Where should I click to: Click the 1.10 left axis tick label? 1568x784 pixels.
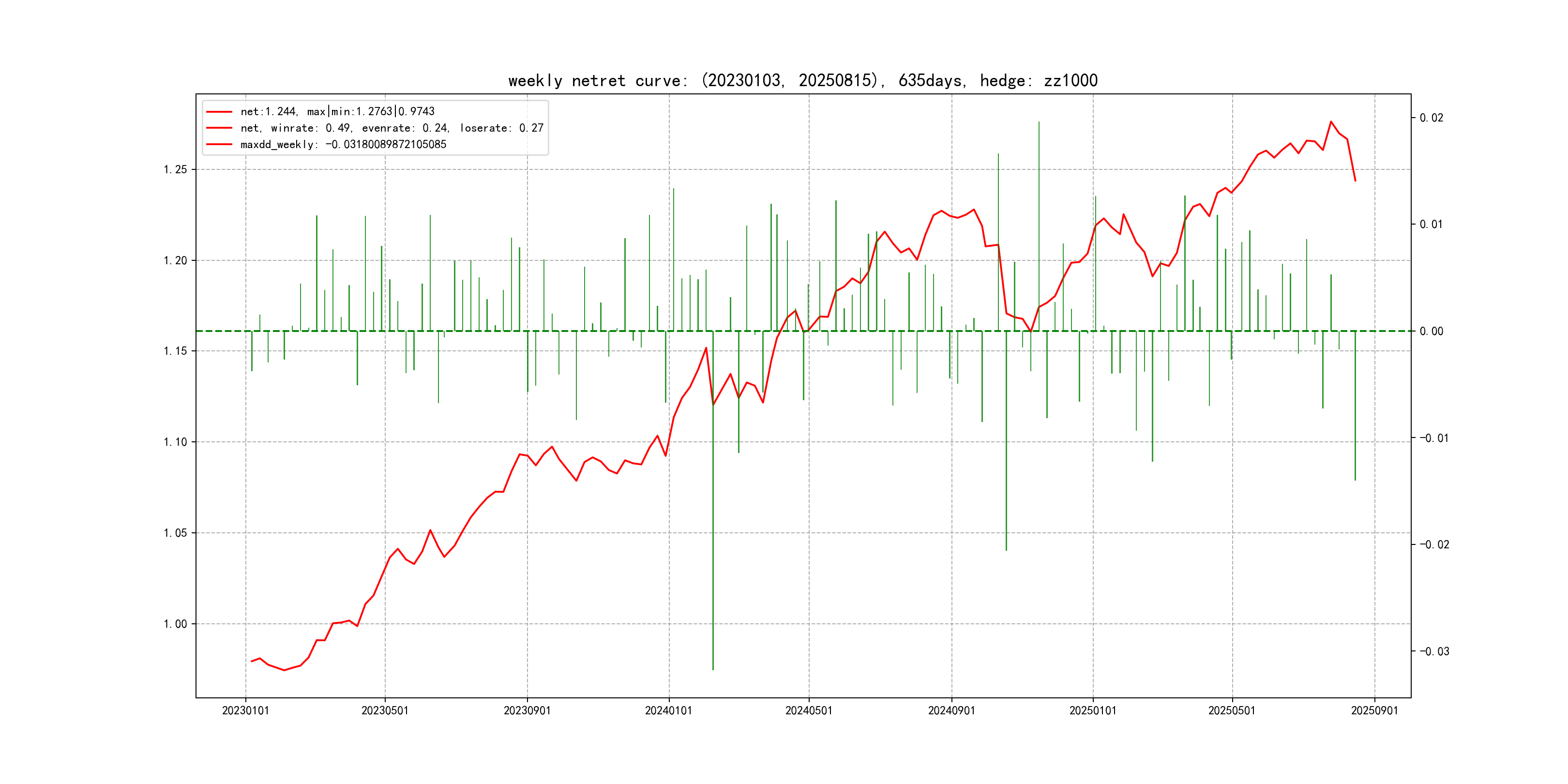(175, 442)
